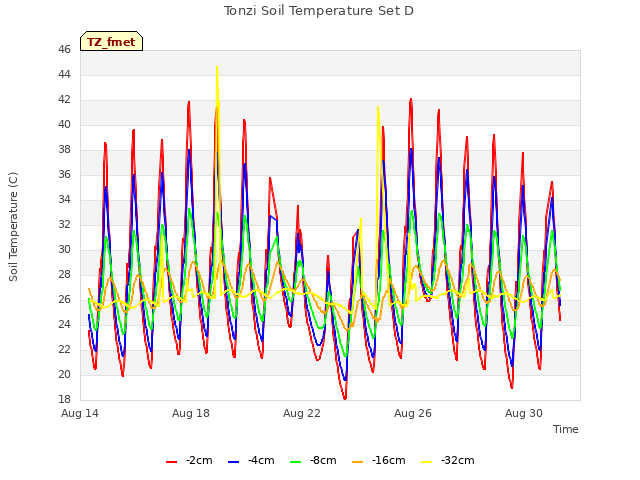
Task: Click the Time axis label
Action: (x=566, y=429)
